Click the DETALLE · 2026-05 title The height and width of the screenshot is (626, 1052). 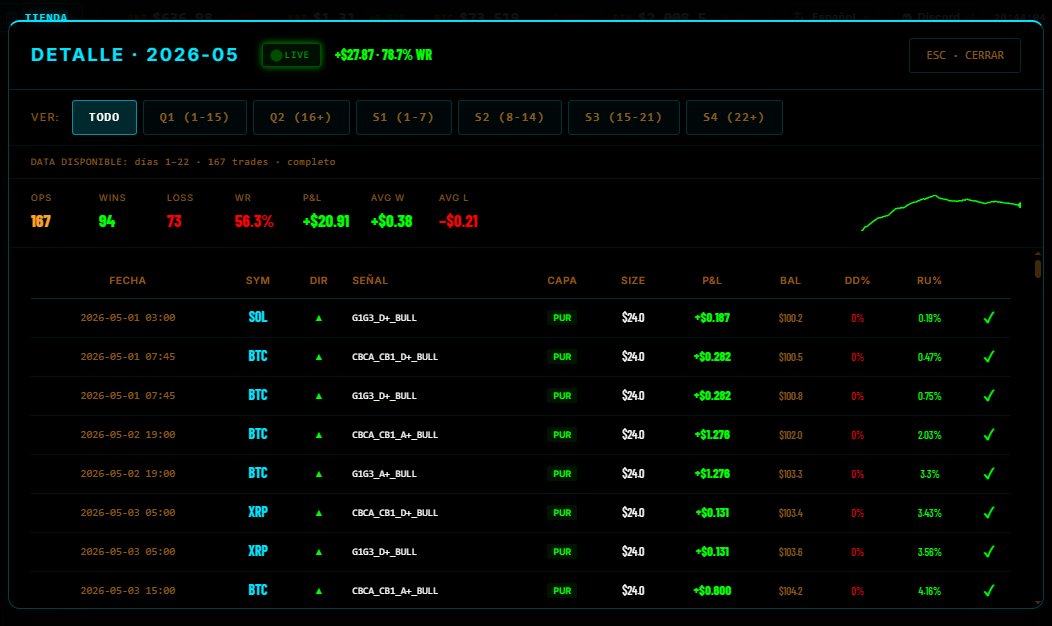click(134, 55)
